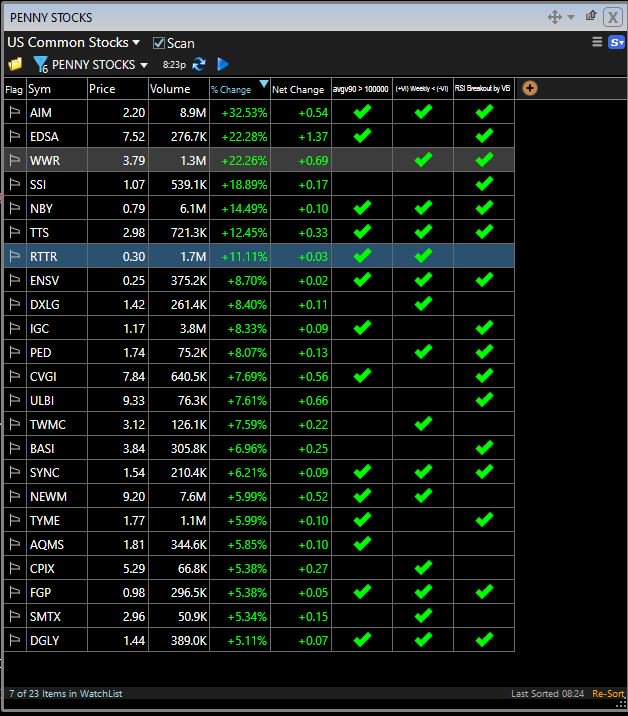Viewport: 628px width, 716px height.
Task: Flag the ENSV row
Action: tap(15, 280)
